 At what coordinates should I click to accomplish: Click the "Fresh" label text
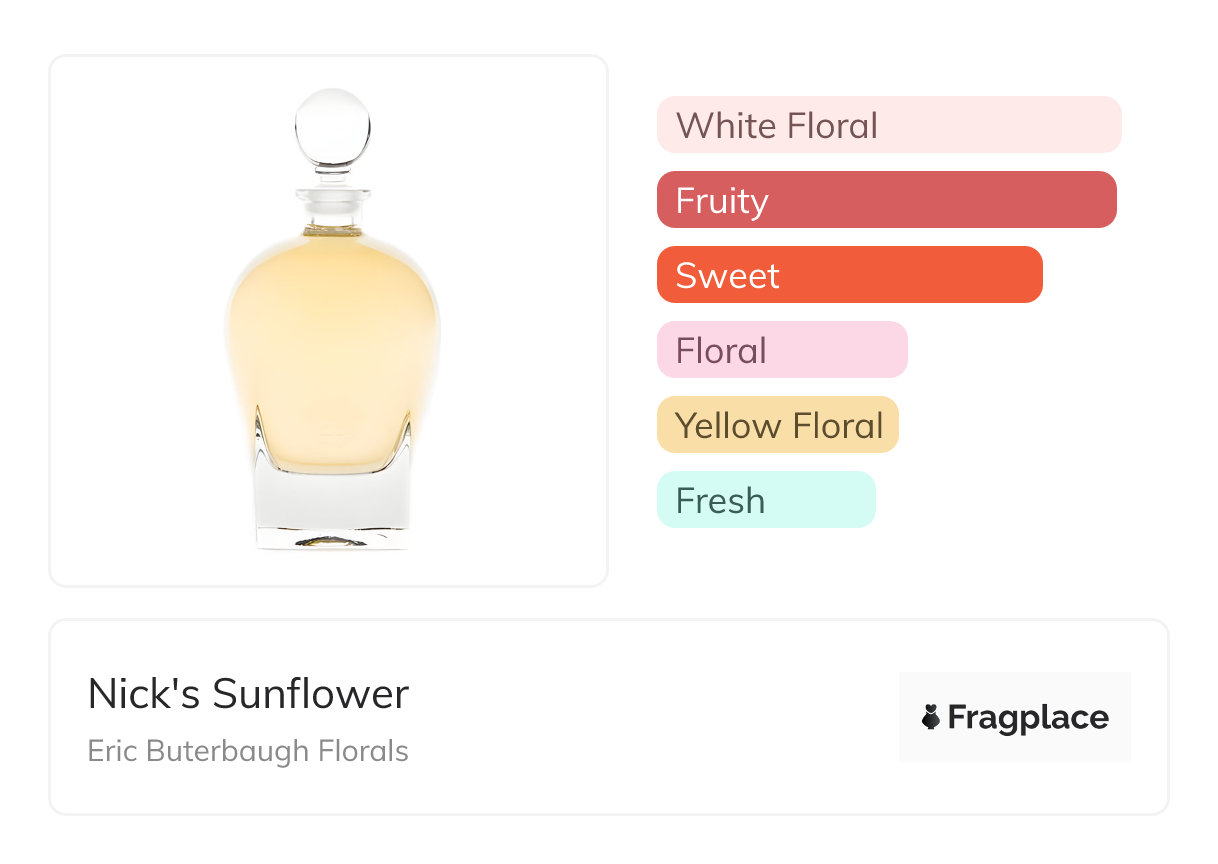720,501
